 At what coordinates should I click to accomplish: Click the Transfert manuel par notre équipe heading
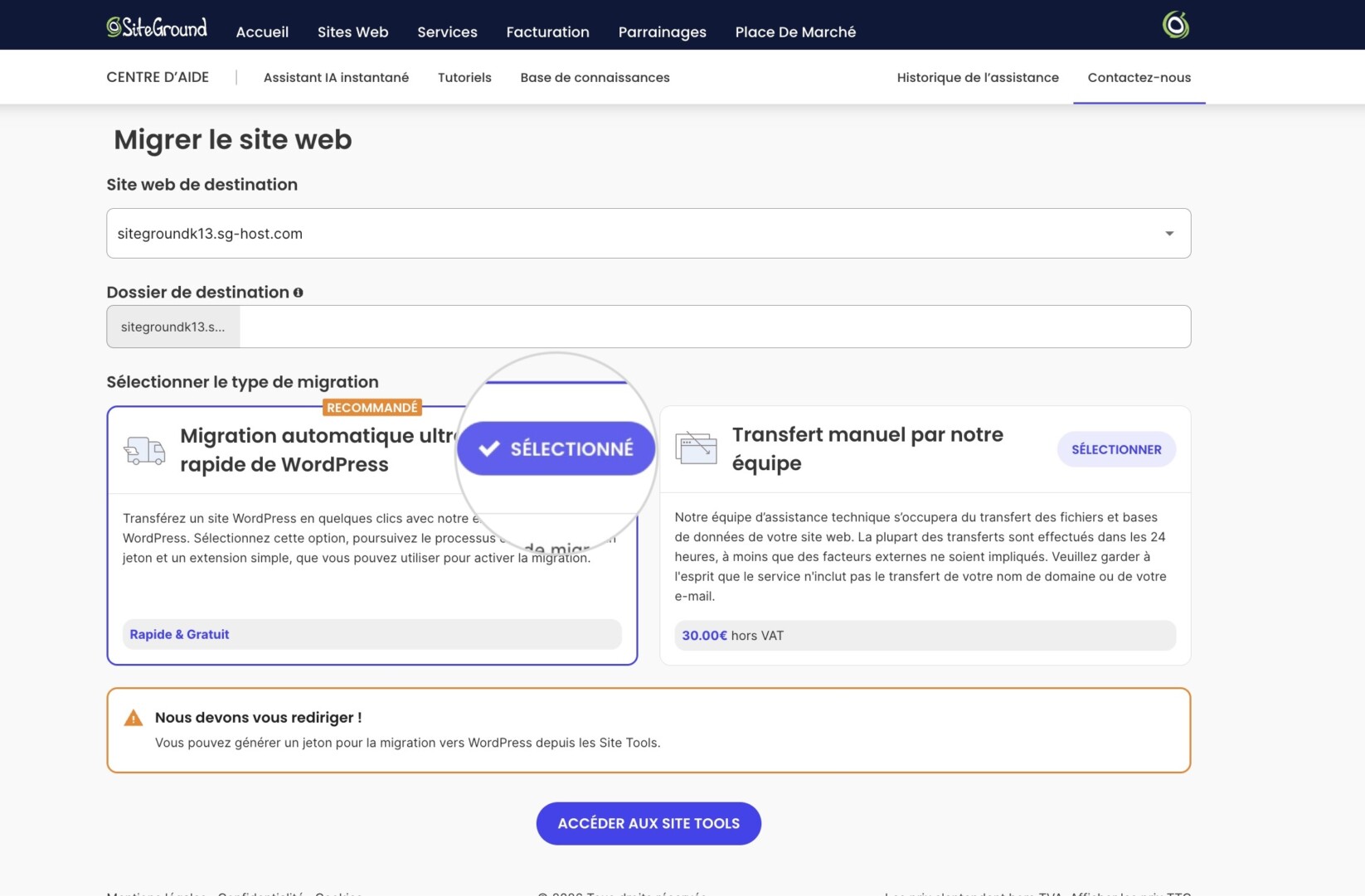click(867, 448)
